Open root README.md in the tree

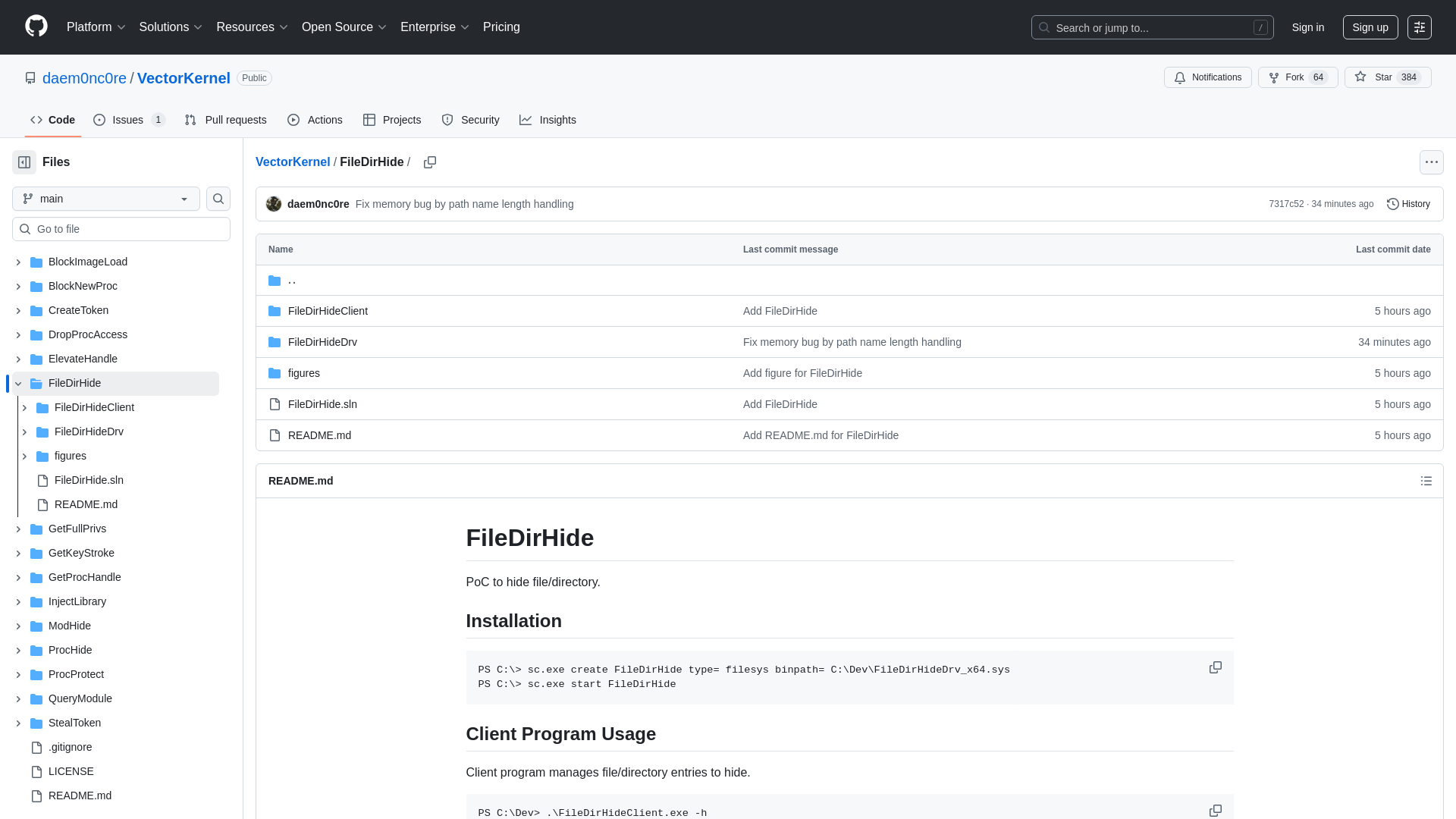(80, 795)
